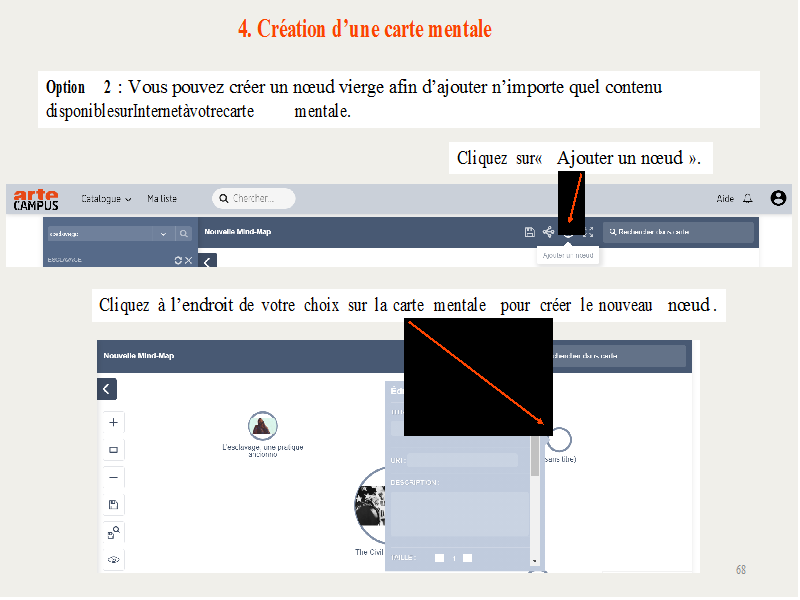Click the fullscreen icon in Mind-Map header
The image size is (800, 600).
588,232
